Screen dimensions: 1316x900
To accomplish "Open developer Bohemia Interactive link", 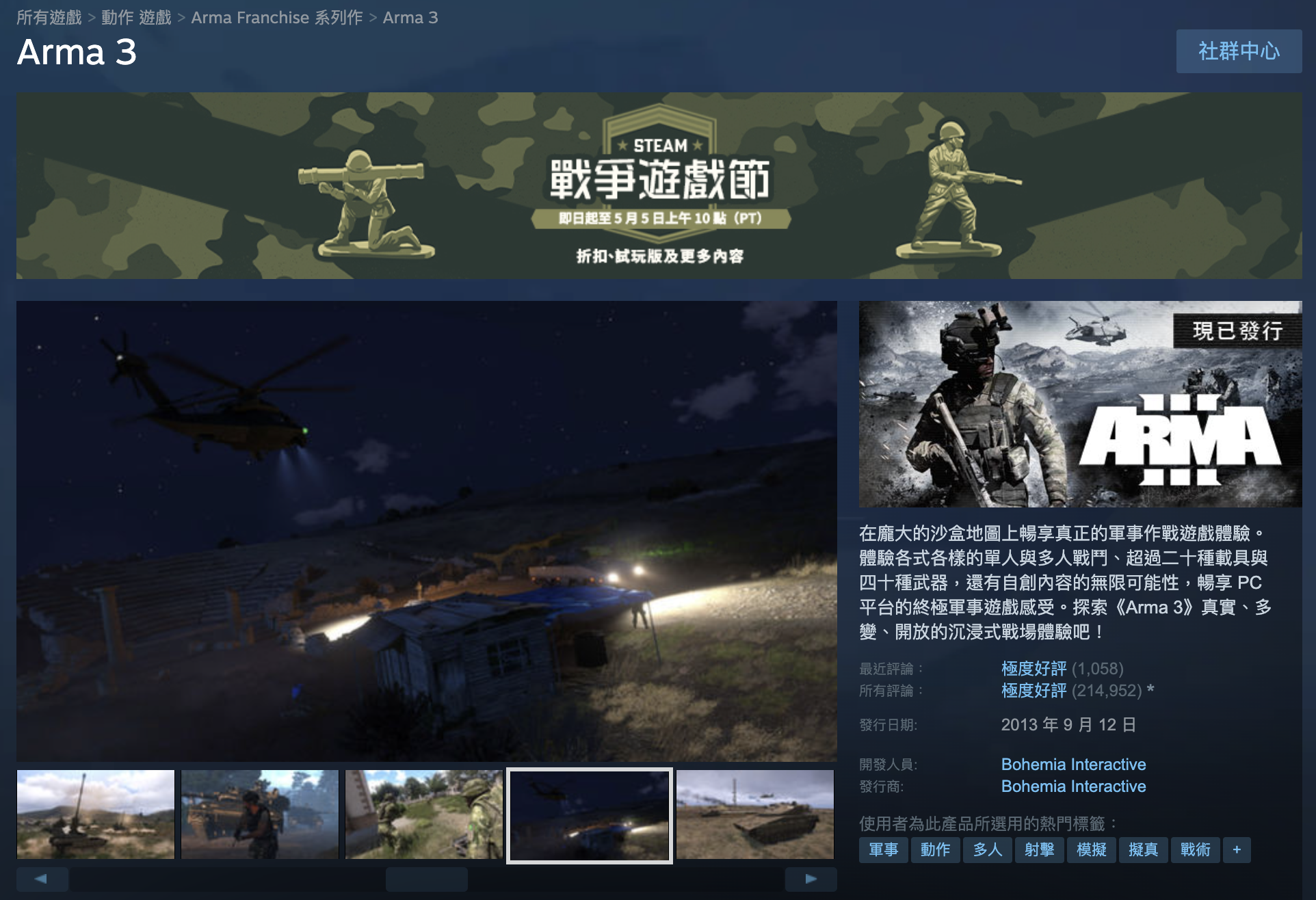I will pos(1073,764).
